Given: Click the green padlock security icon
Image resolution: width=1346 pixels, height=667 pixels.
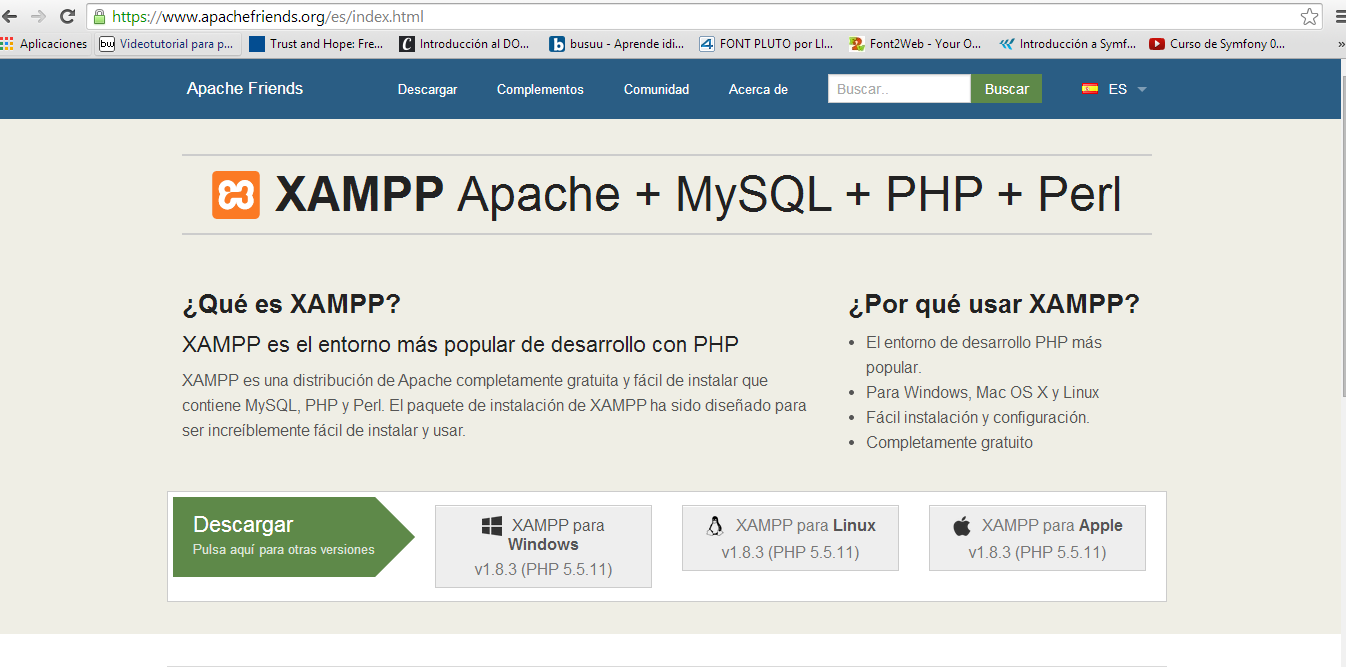Looking at the screenshot, I should (99, 17).
